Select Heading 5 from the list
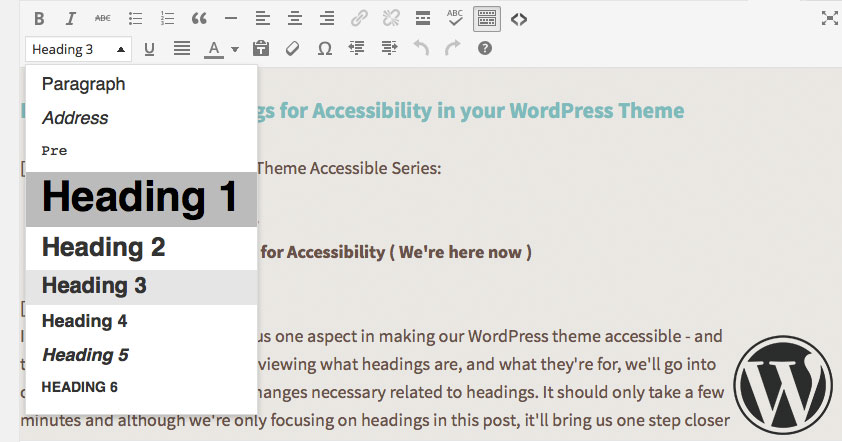This screenshot has width=842, height=442. tap(141, 355)
